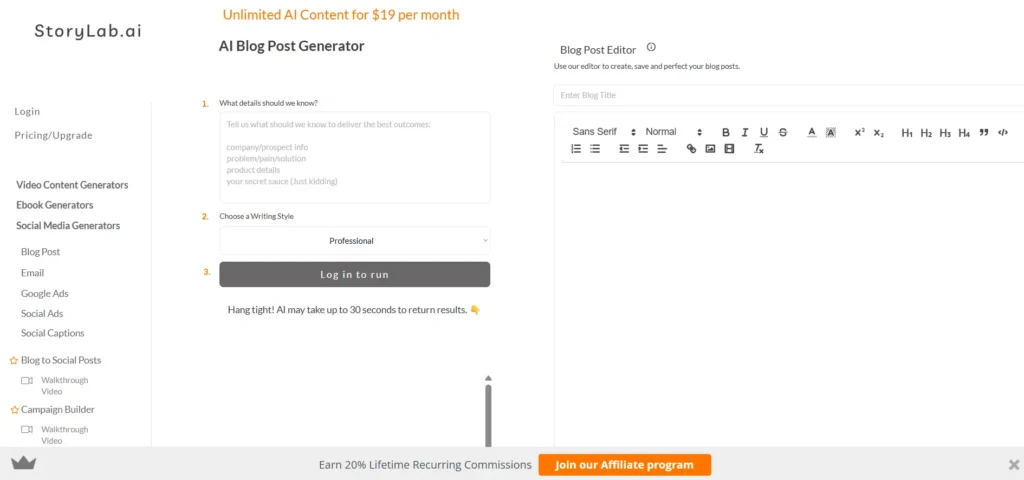
Task: Toggle italic formatting in the editor
Action: coord(745,132)
